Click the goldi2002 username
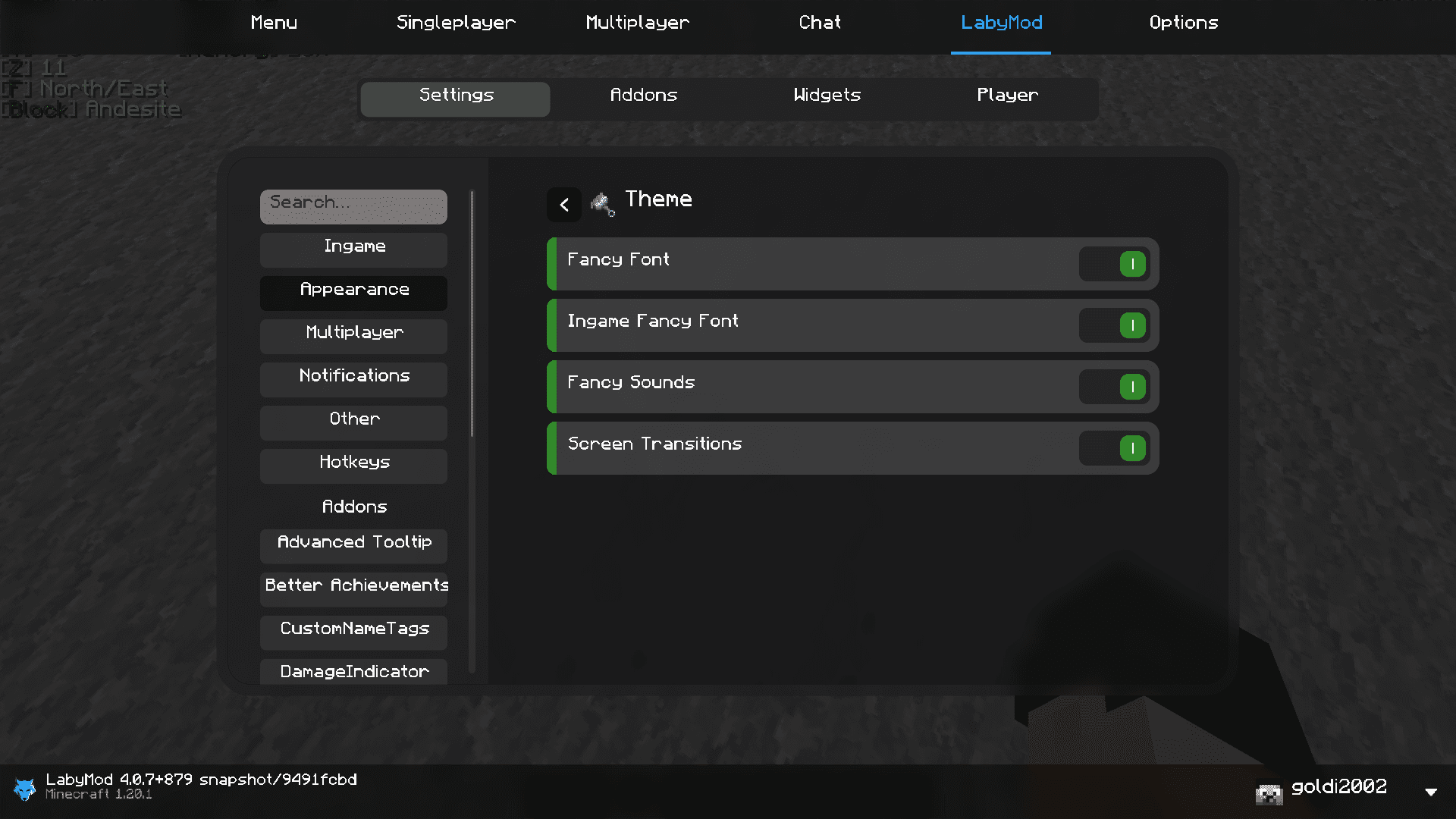Image resolution: width=1456 pixels, height=819 pixels. pos(1338,787)
